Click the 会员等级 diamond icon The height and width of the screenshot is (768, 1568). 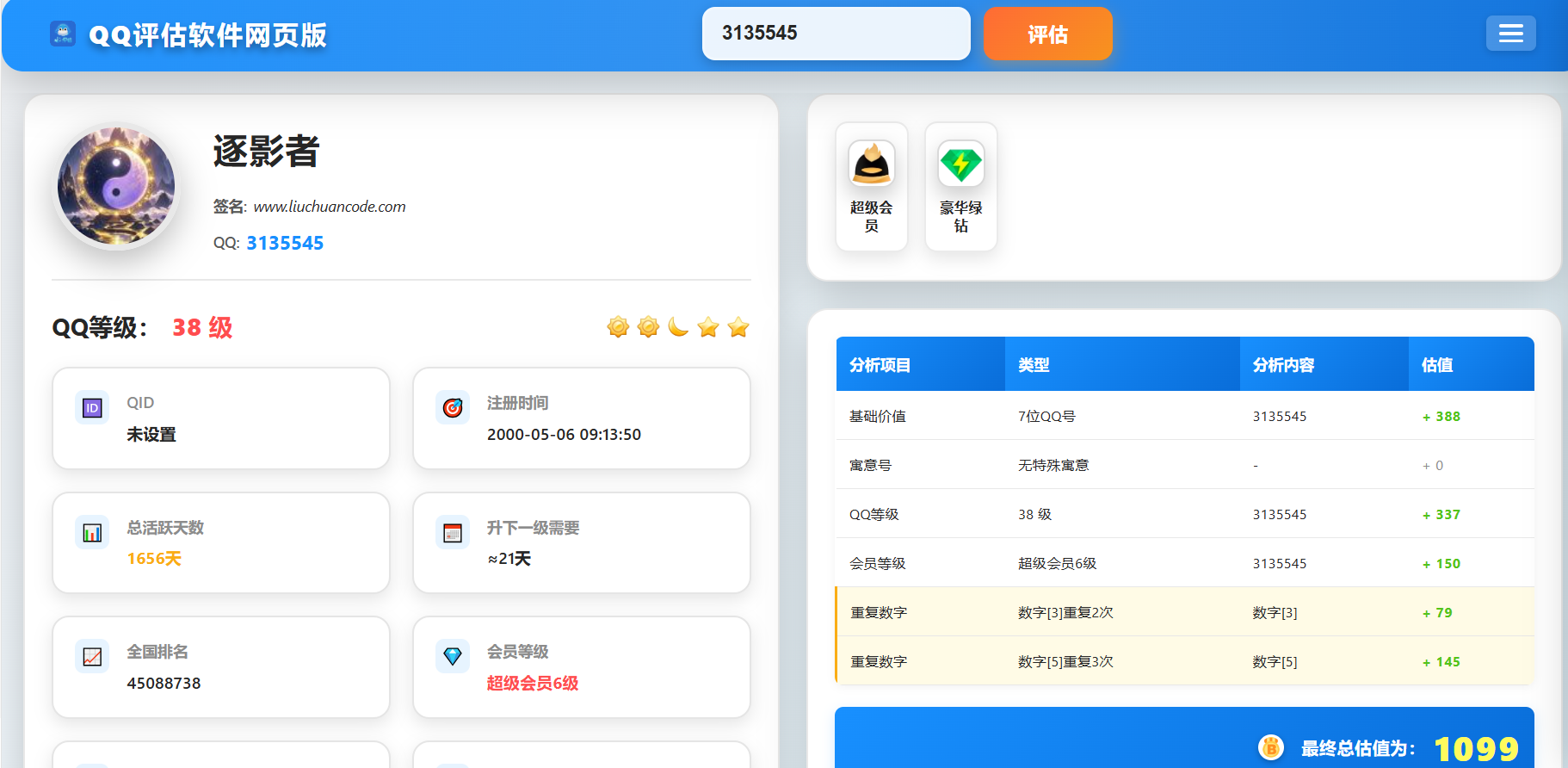(x=453, y=657)
